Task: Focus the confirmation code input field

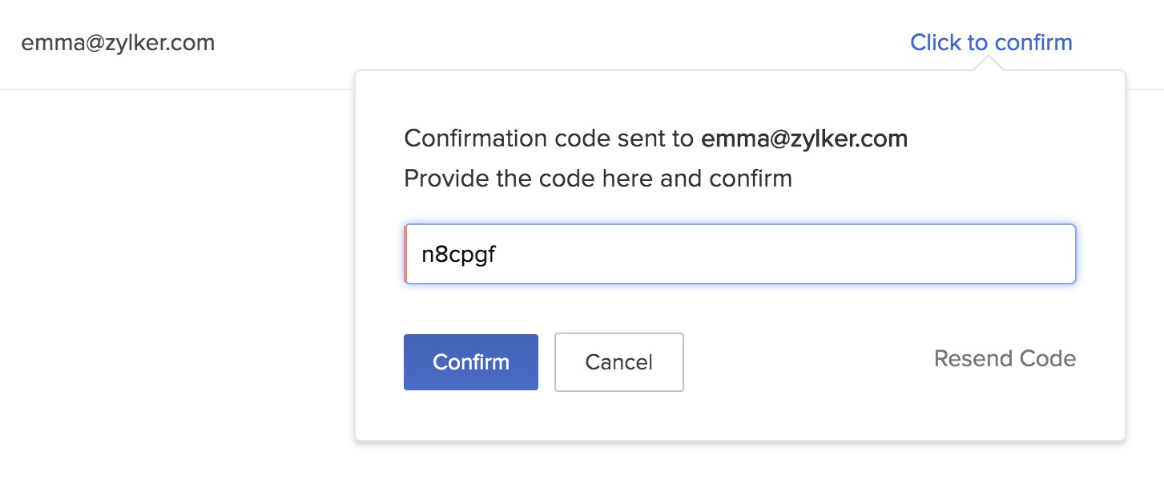Action: [740, 254]
